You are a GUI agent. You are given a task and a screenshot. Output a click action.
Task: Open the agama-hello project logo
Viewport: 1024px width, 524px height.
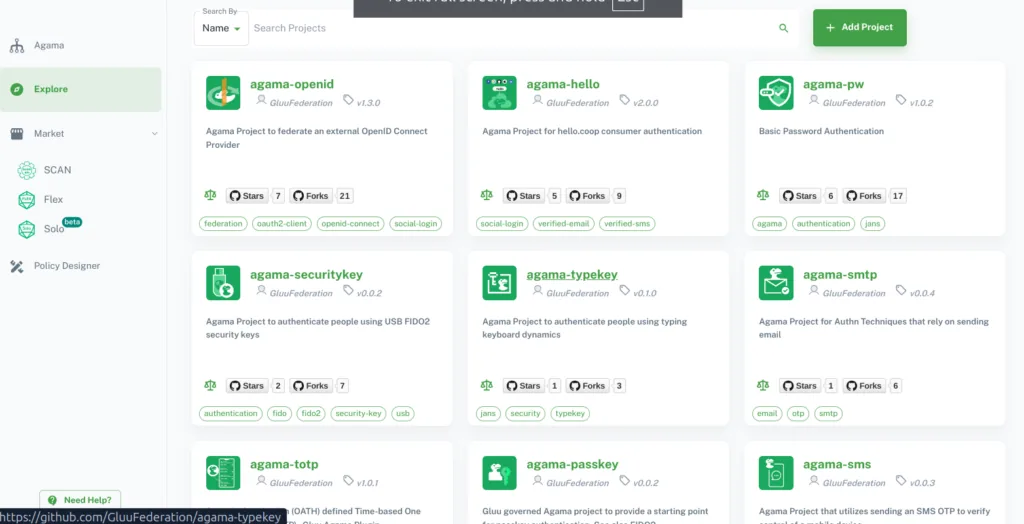pos(500,93)
